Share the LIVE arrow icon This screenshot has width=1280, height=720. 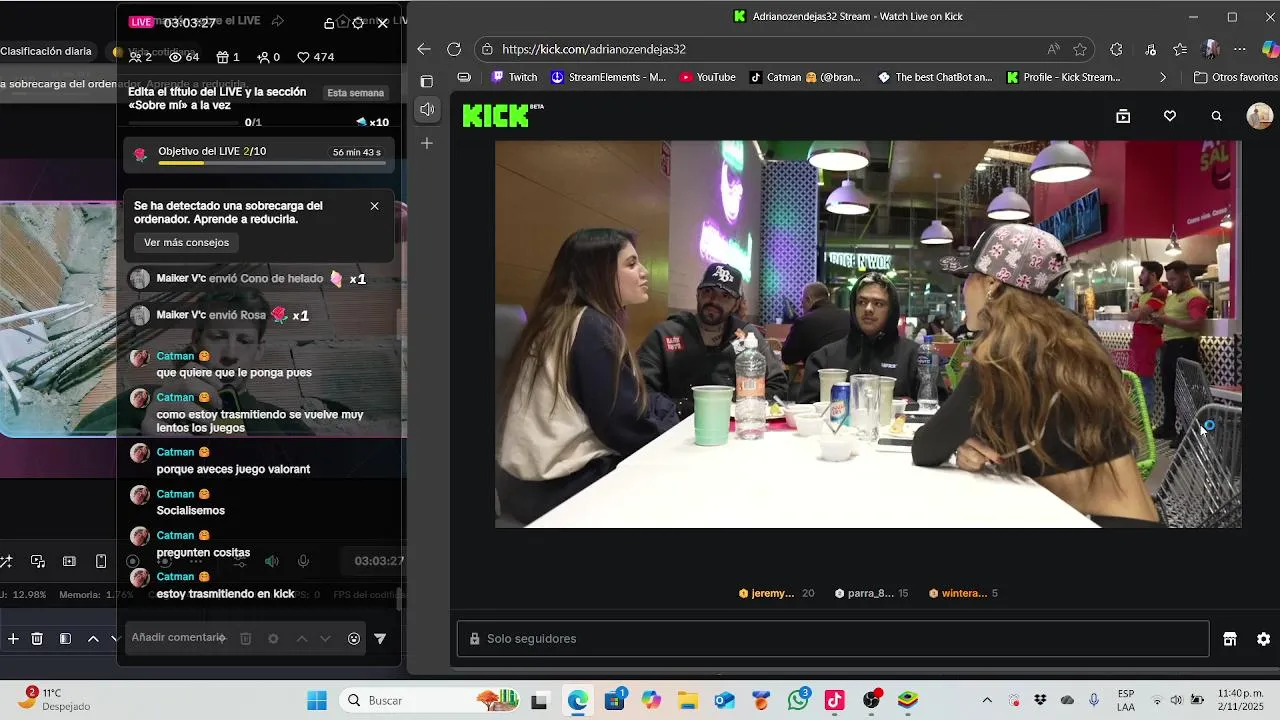[x=278, y=21]
